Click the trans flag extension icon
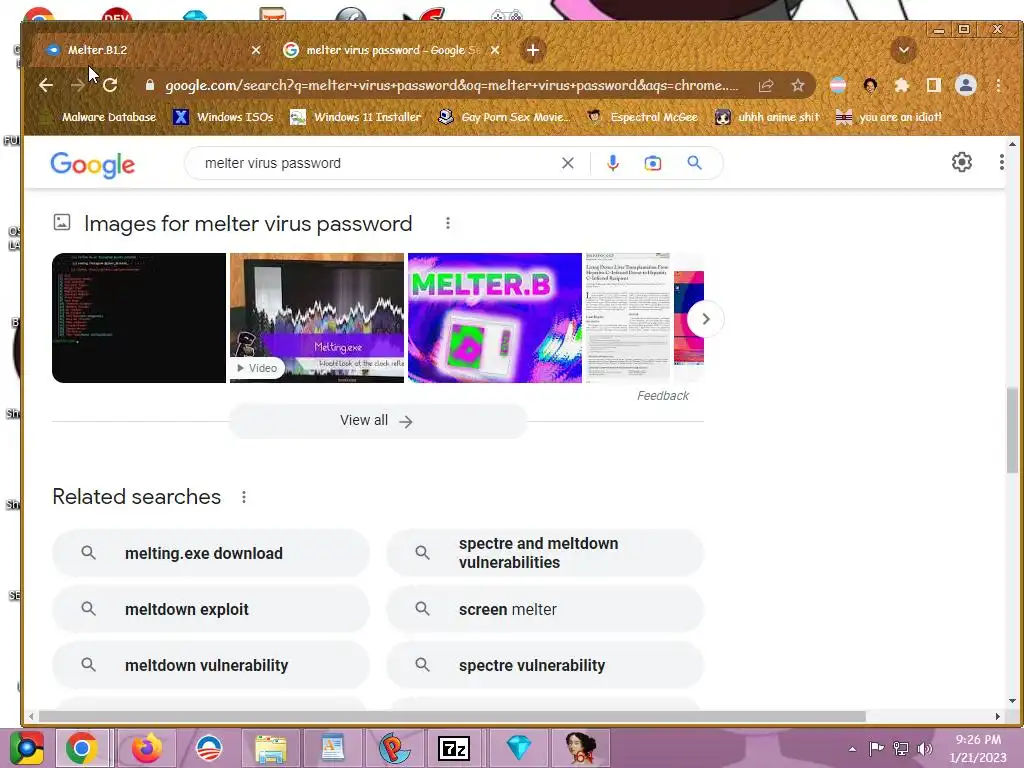The width and height of the screenshot is (1024, 768). (838, 85)
